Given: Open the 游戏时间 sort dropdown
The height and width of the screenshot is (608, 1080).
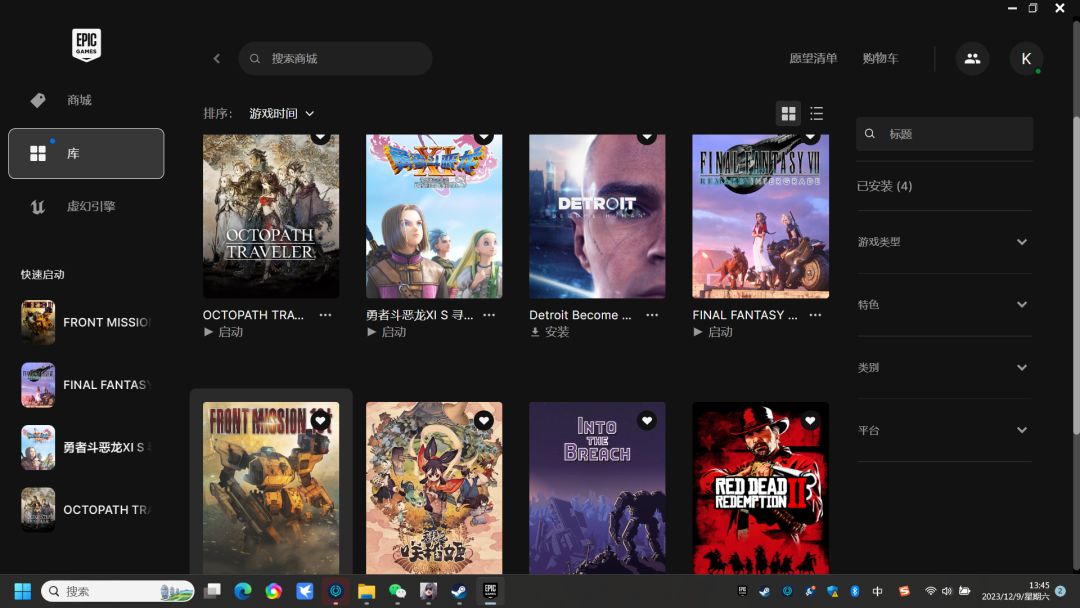Looking at the screenshot, I should [282, 114].
